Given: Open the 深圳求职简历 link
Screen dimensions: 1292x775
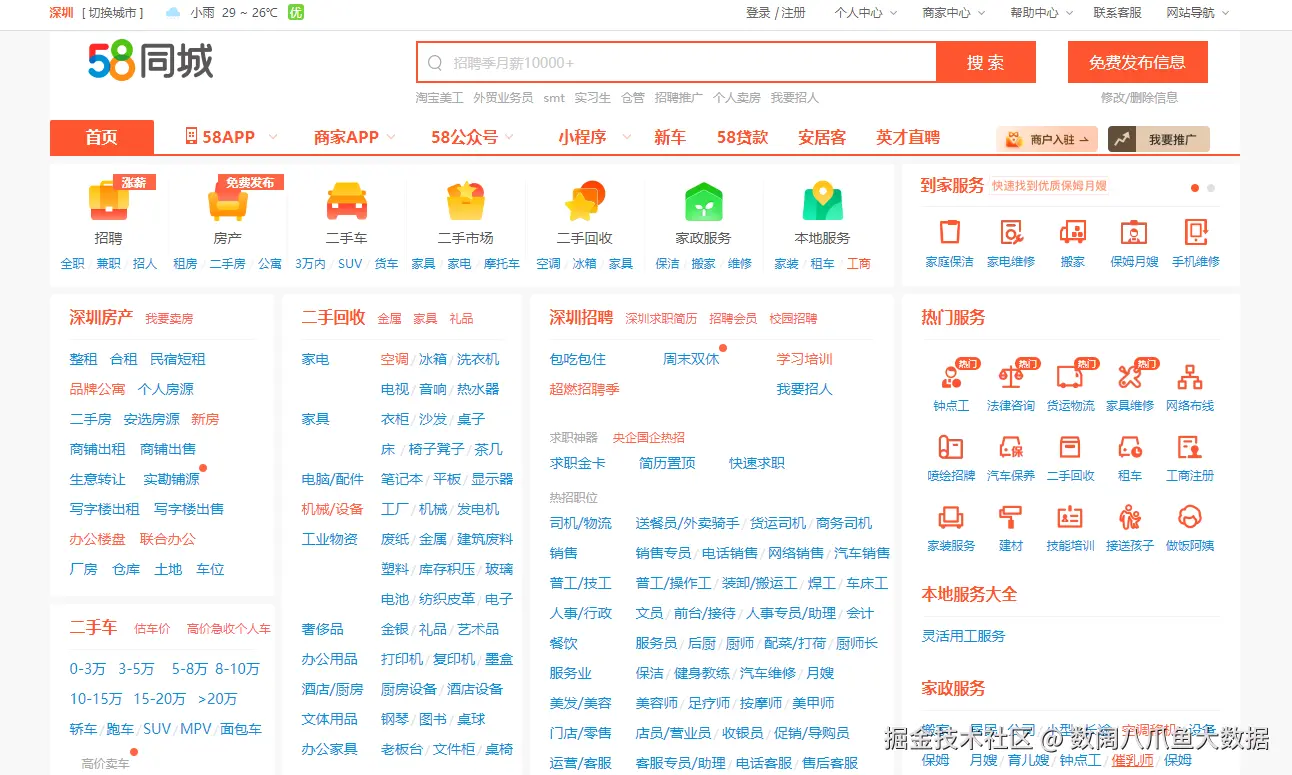Looking at the screenshot, I should pyautogui.click(x=661, y=318).
